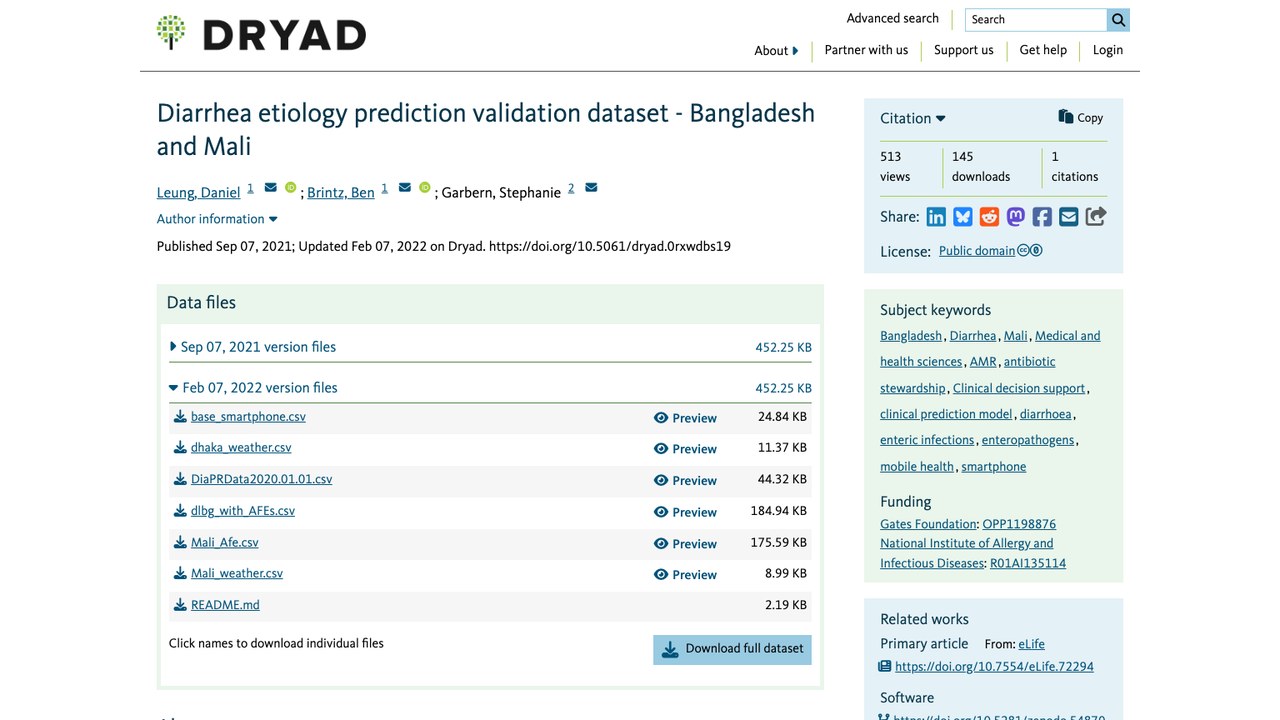The image size is (1280, 720).
Task: Share dataset on Facebook
Action: coord(1042,217)
